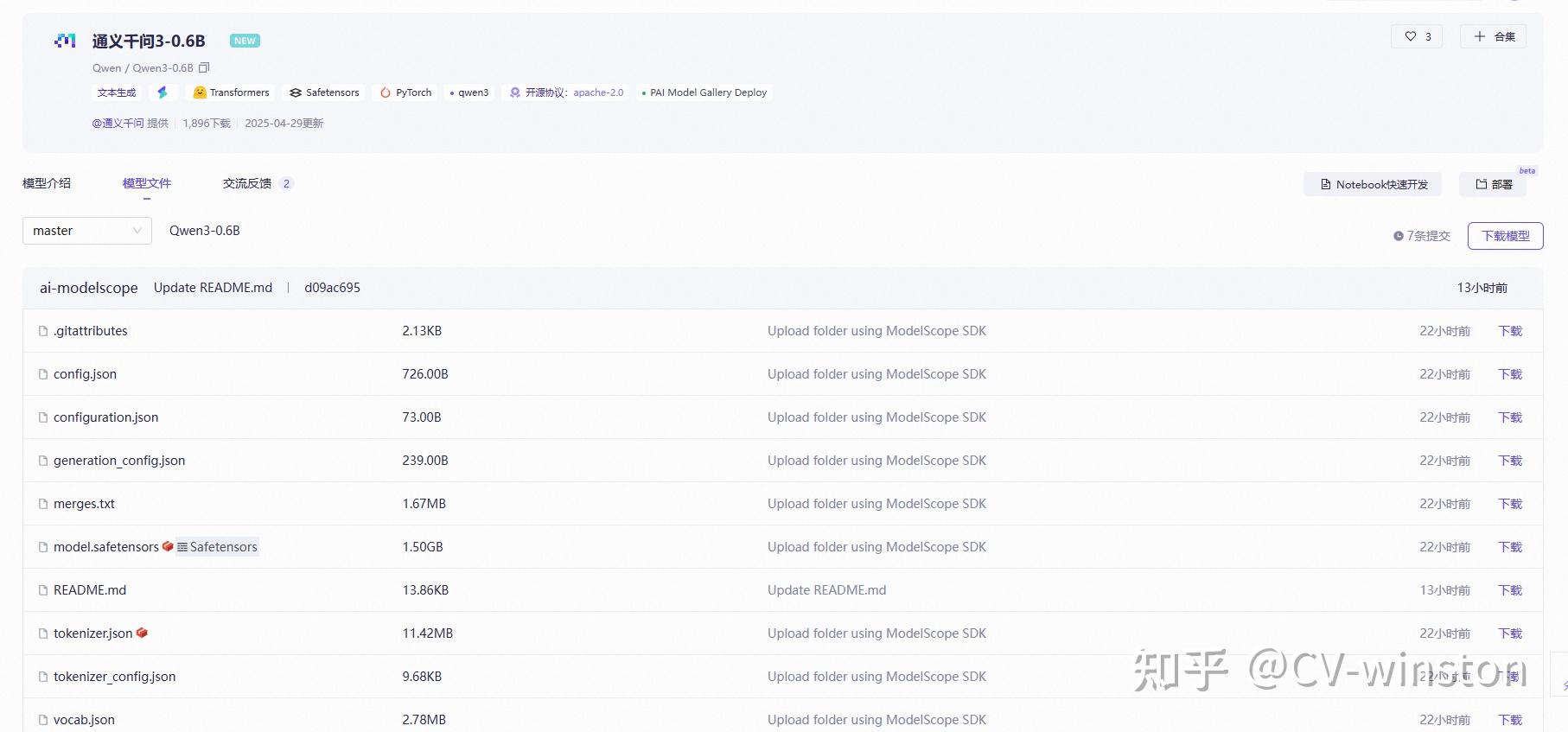Image resolution: width=1568 pixels, height=732 pixels.
Task: Download merges.txt via its 下载 link
Action: click(x=1510, y=504)
